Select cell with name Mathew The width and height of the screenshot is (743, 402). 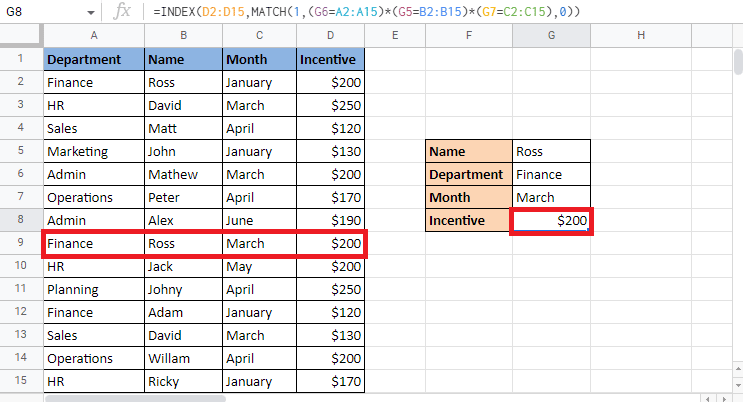[x=183, y=174]
